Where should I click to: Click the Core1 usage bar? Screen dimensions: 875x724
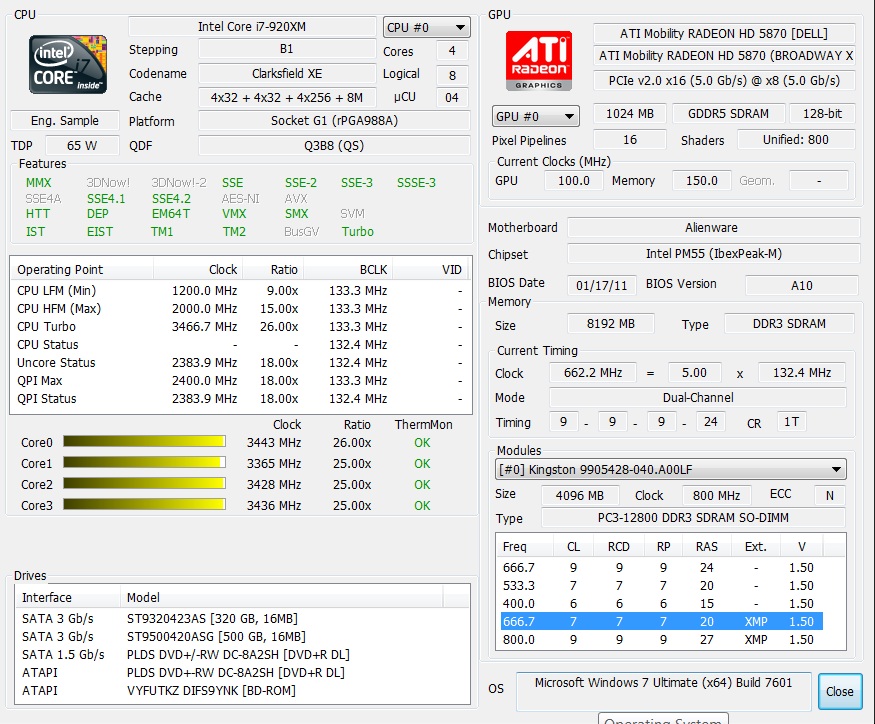[x=145, y=462]
